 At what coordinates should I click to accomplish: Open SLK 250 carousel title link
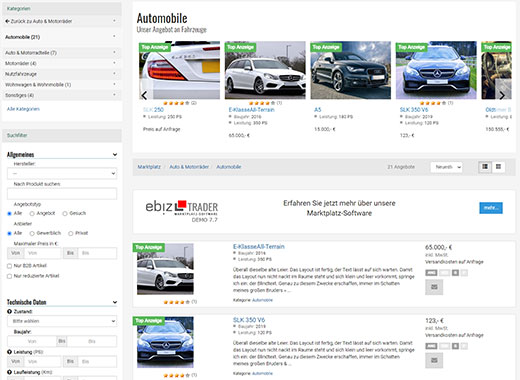pos(153,110)
